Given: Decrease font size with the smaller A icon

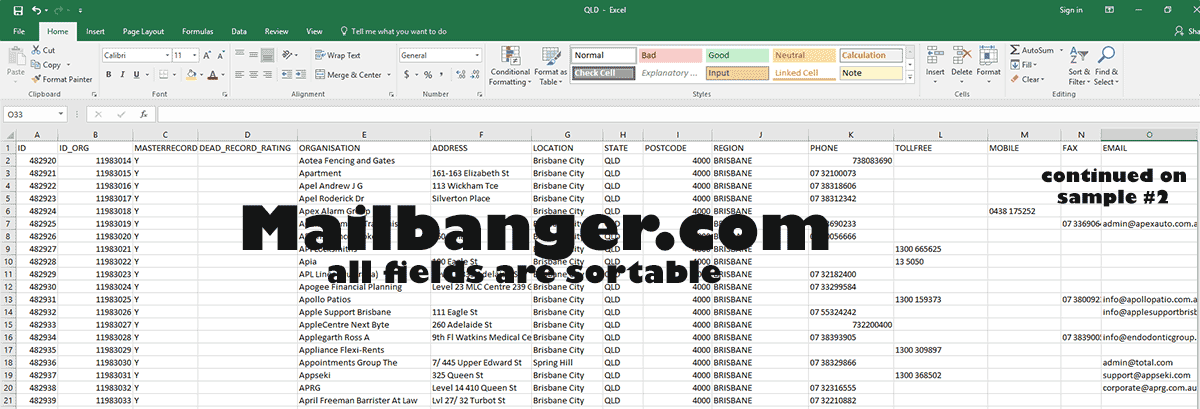Looking at the screenshot, I should coord(220,55).
